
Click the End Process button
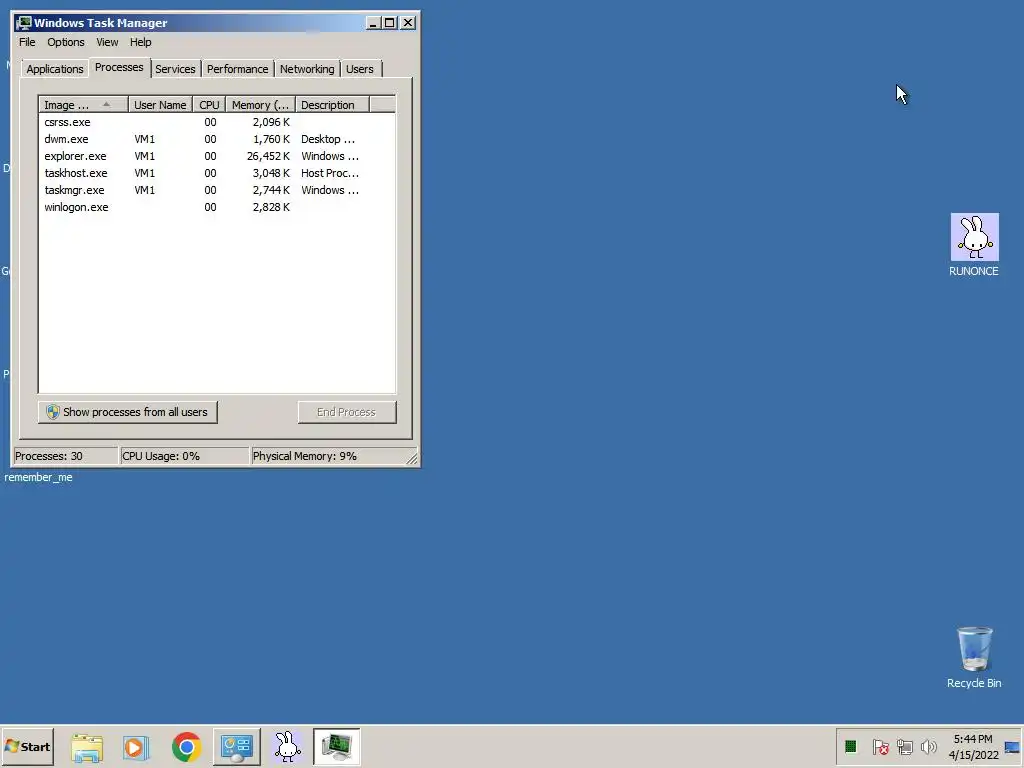point(347,412)
